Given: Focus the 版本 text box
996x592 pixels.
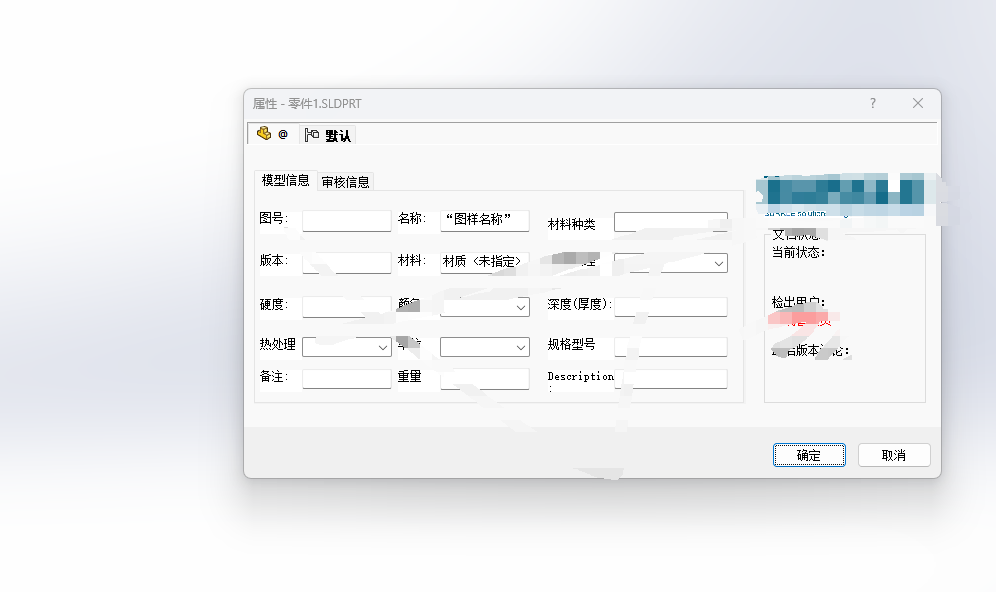Looking at the screenshot, I should [x=346, y=263].
